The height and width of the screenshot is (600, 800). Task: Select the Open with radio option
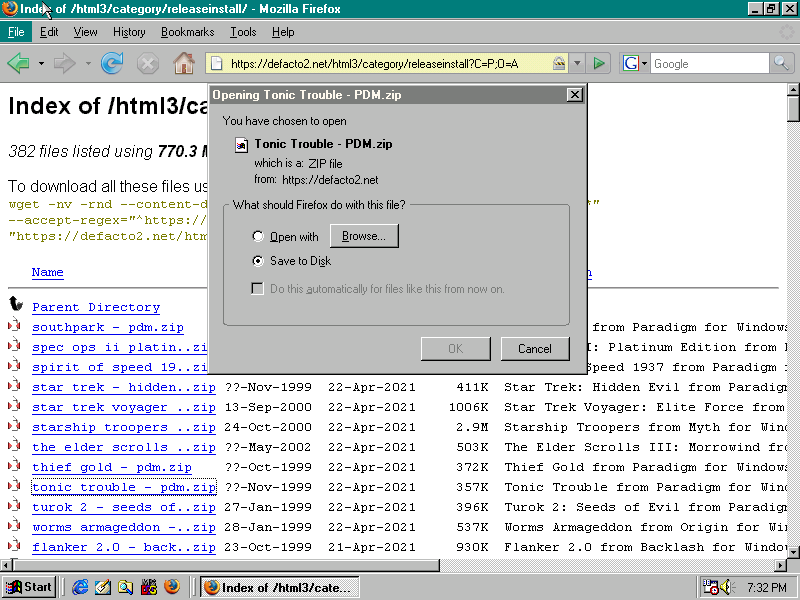pos(258,236)
